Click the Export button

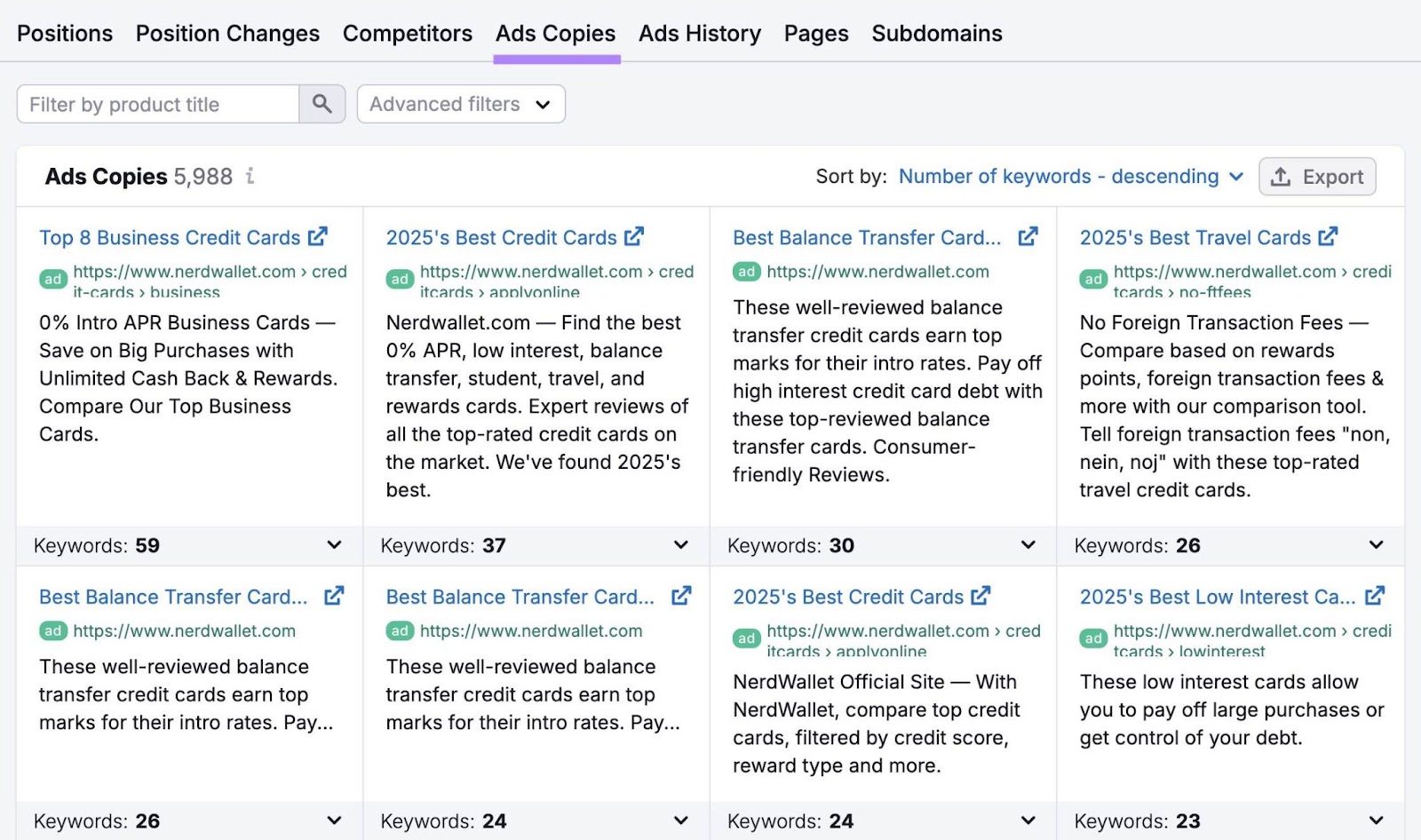pos(1317,177)
